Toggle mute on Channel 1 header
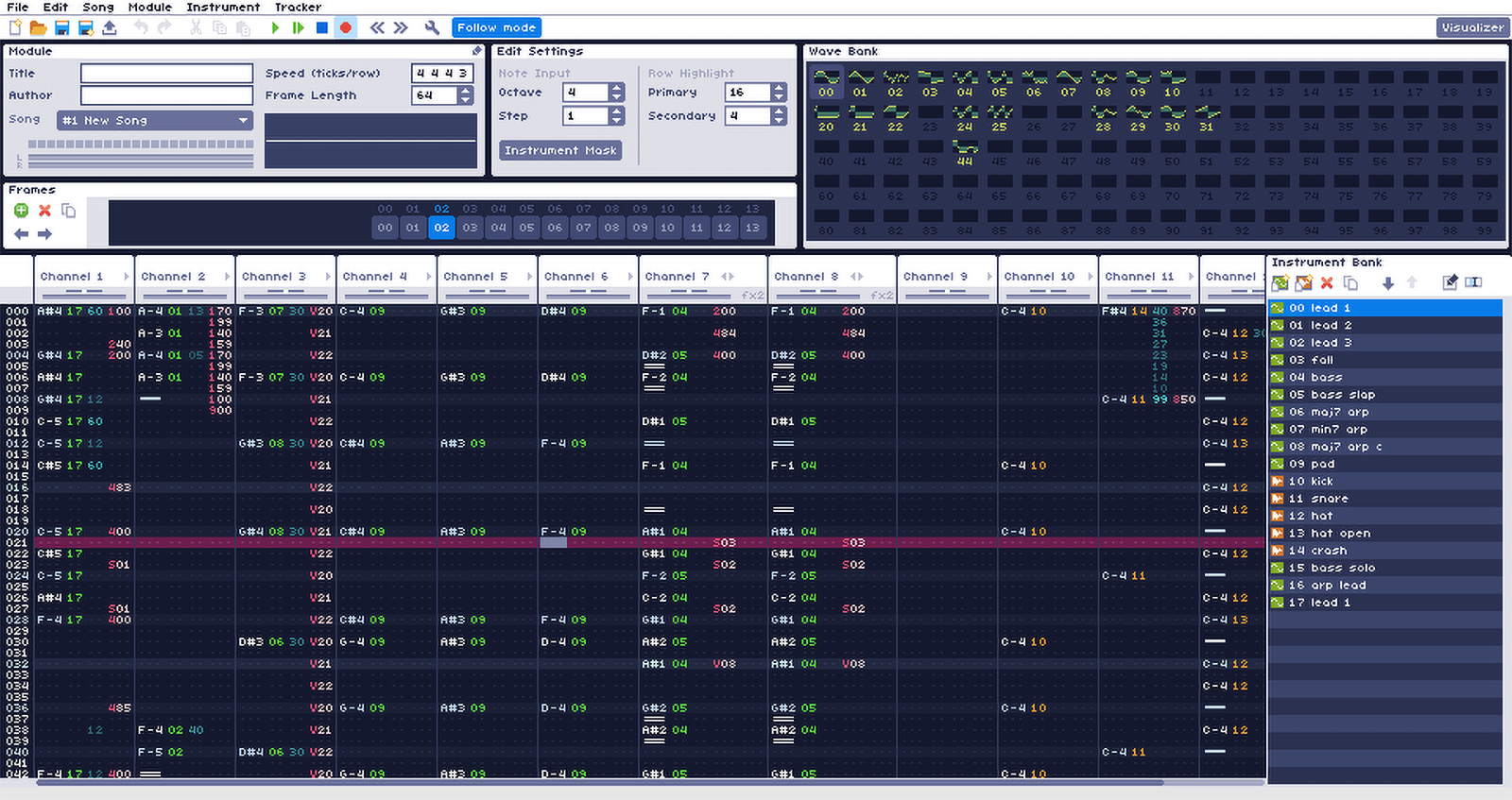Screen dimensions: 1512x800 tap(72, 277)
